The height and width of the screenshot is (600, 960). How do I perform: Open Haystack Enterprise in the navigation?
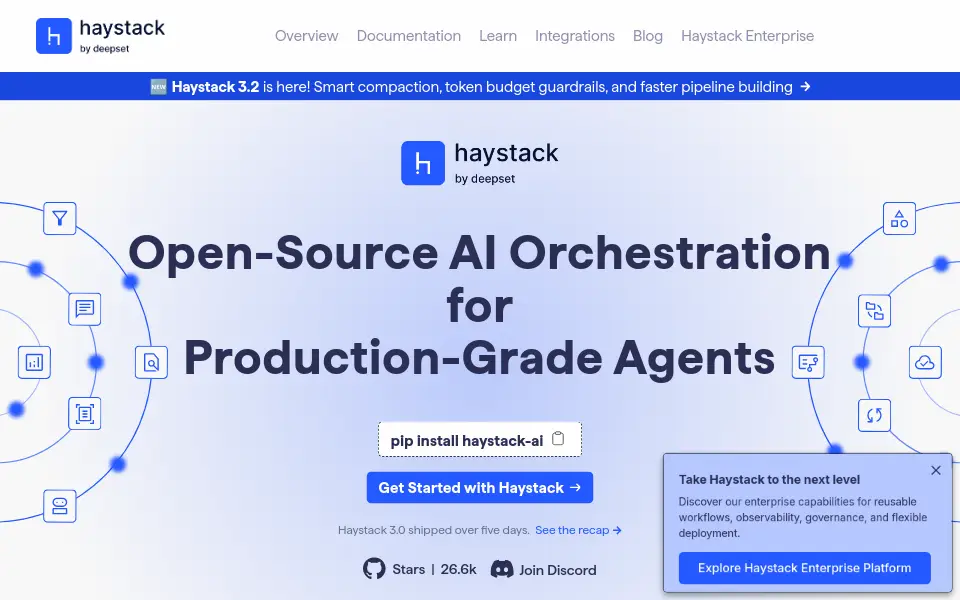[747, 36]
